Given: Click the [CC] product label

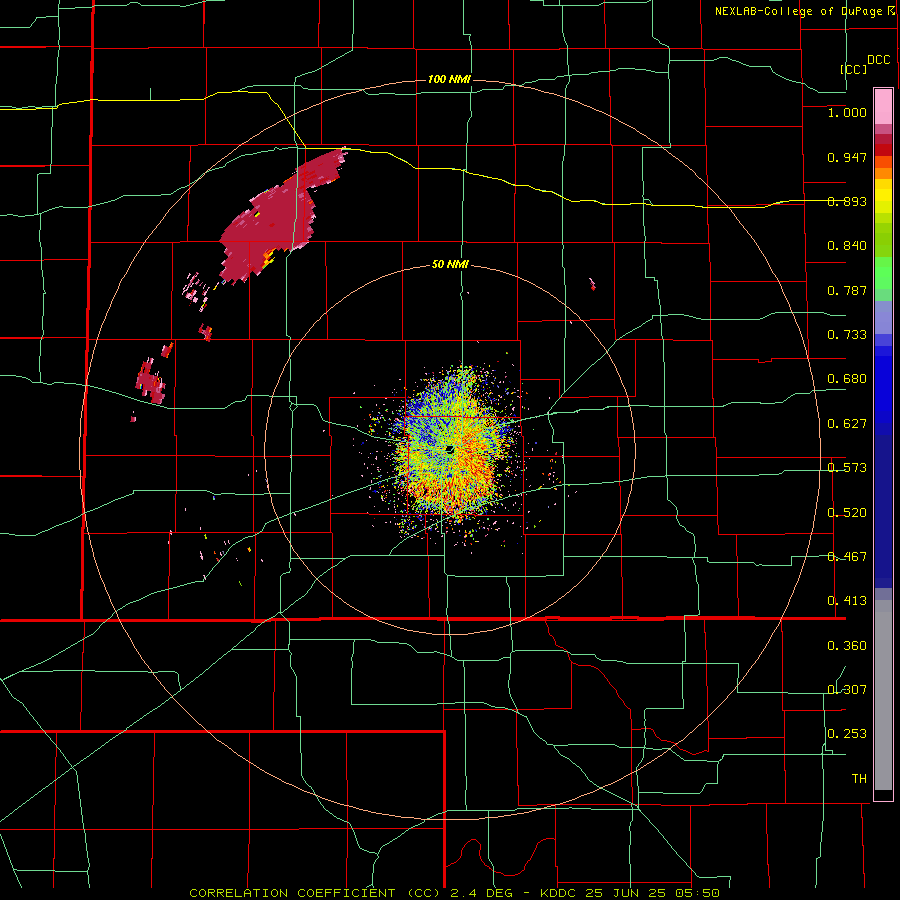Looking at the screenshot, I should tap(854, 69).
